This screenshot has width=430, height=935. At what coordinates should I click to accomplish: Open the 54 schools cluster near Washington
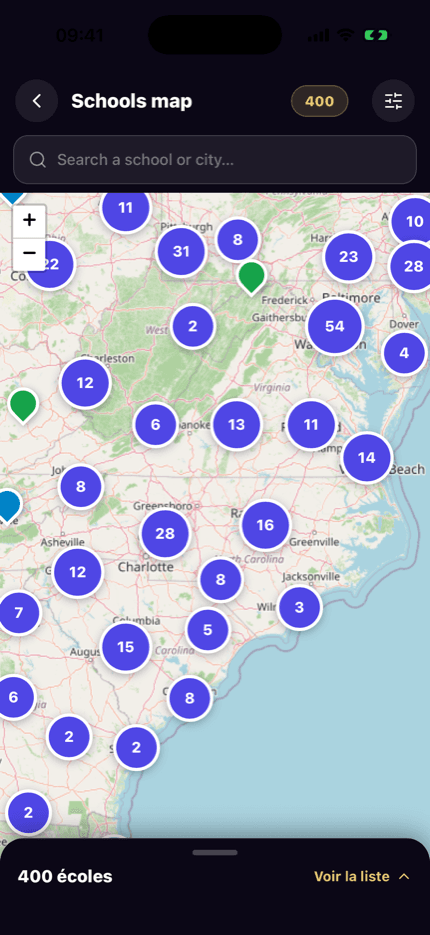pos(335,326)
